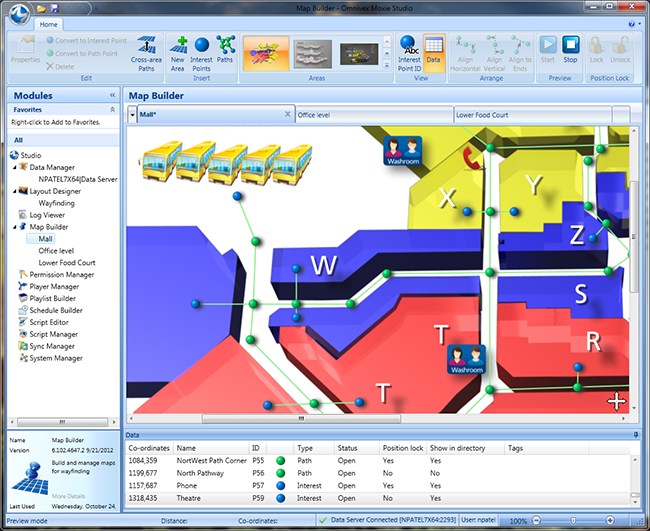Click the Delete command in Edit group
This screenshot has width=650, height=531.
click(60, 67)
